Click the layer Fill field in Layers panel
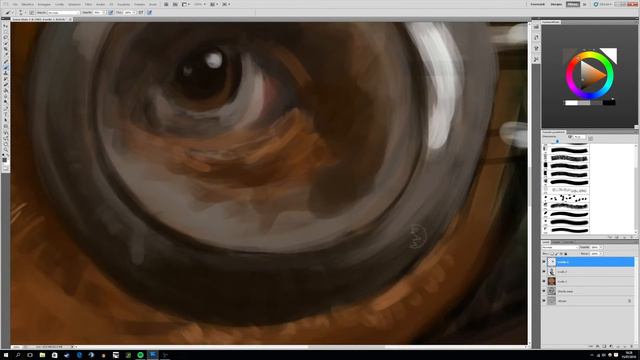This screenshot has width=640, height=360. [x=596, y=253]
